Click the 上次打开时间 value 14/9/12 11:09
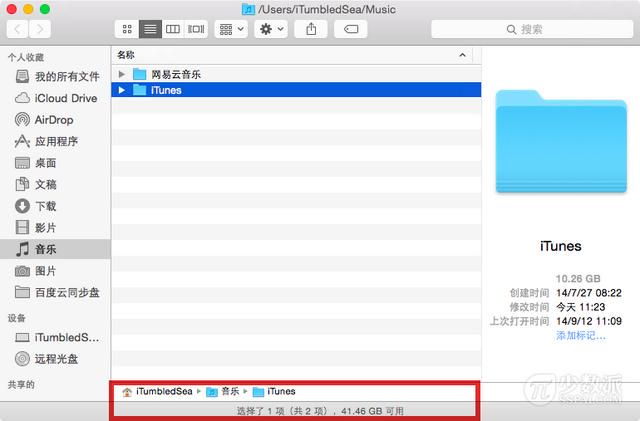This screenshot has width=640, height=421. click(x=589, y=321)
